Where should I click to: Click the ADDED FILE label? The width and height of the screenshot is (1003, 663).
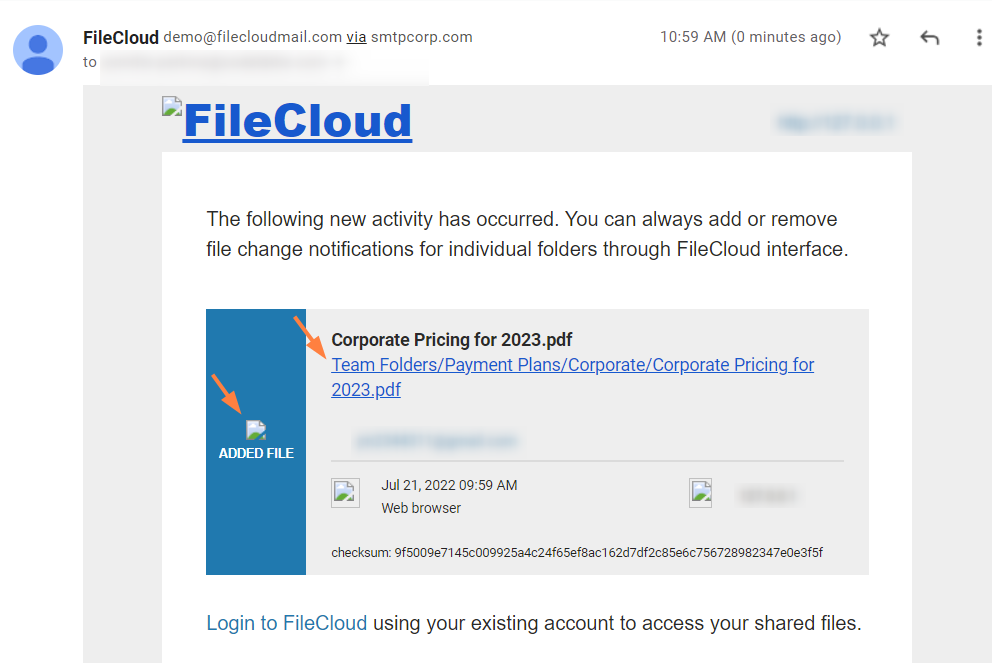pyautogui.click(x=256, y=453)
